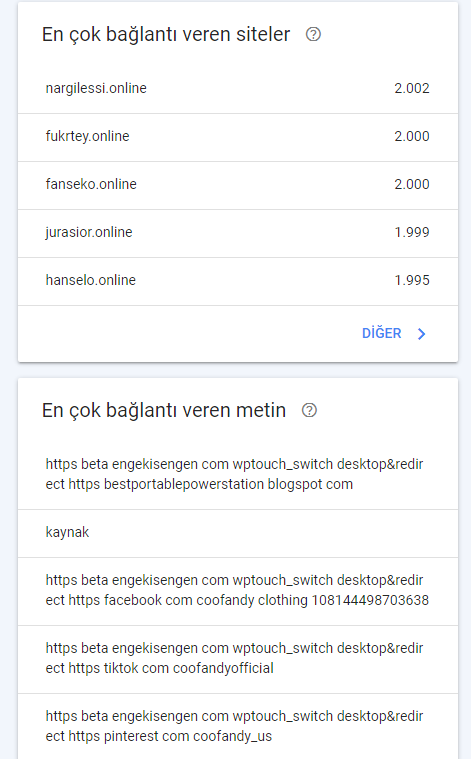This screenshot has height=759, width=471.
Task: Select fukrtey.online row
Action: point(238,137)
